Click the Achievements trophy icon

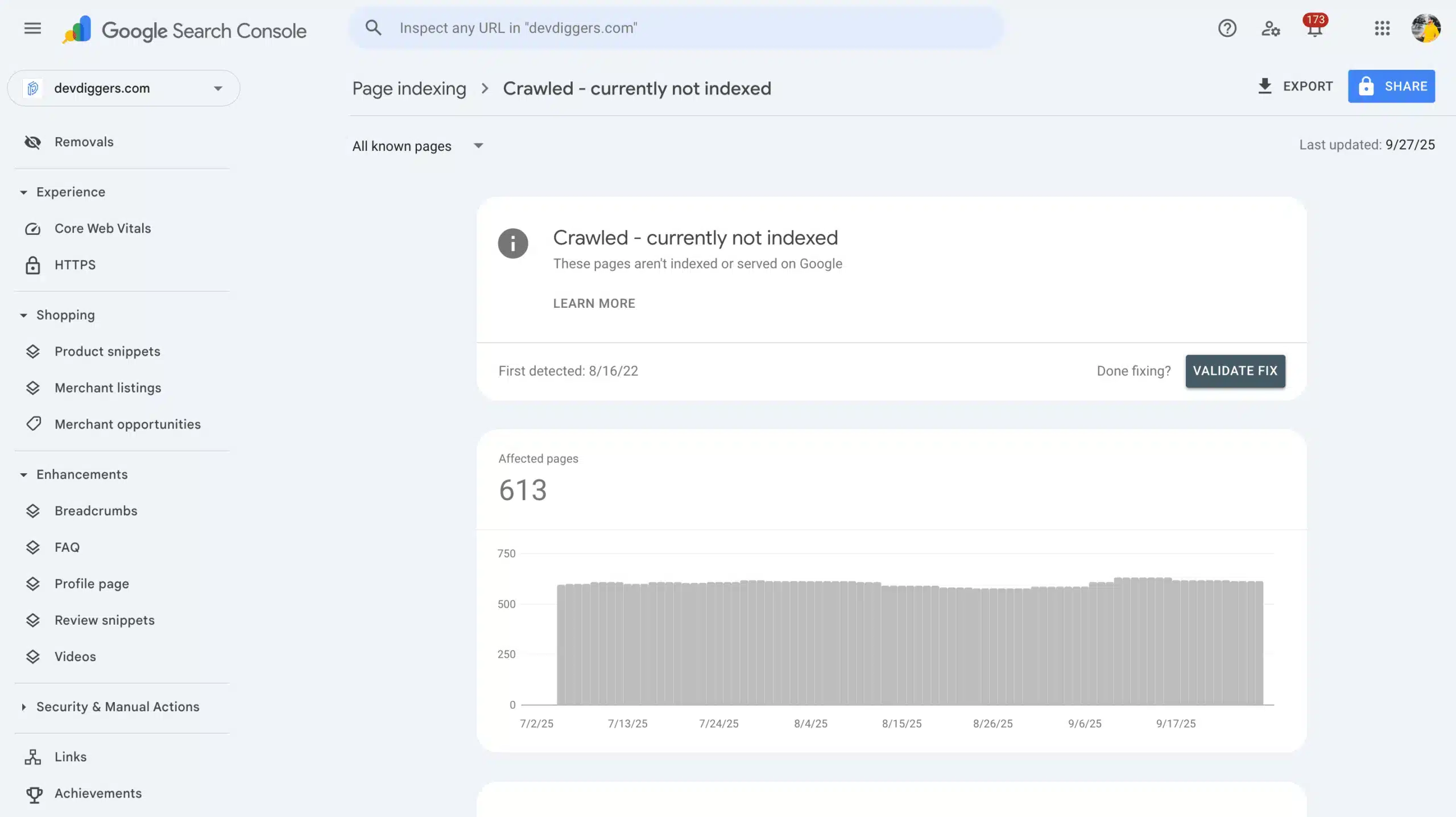click(x=34, y=794)
